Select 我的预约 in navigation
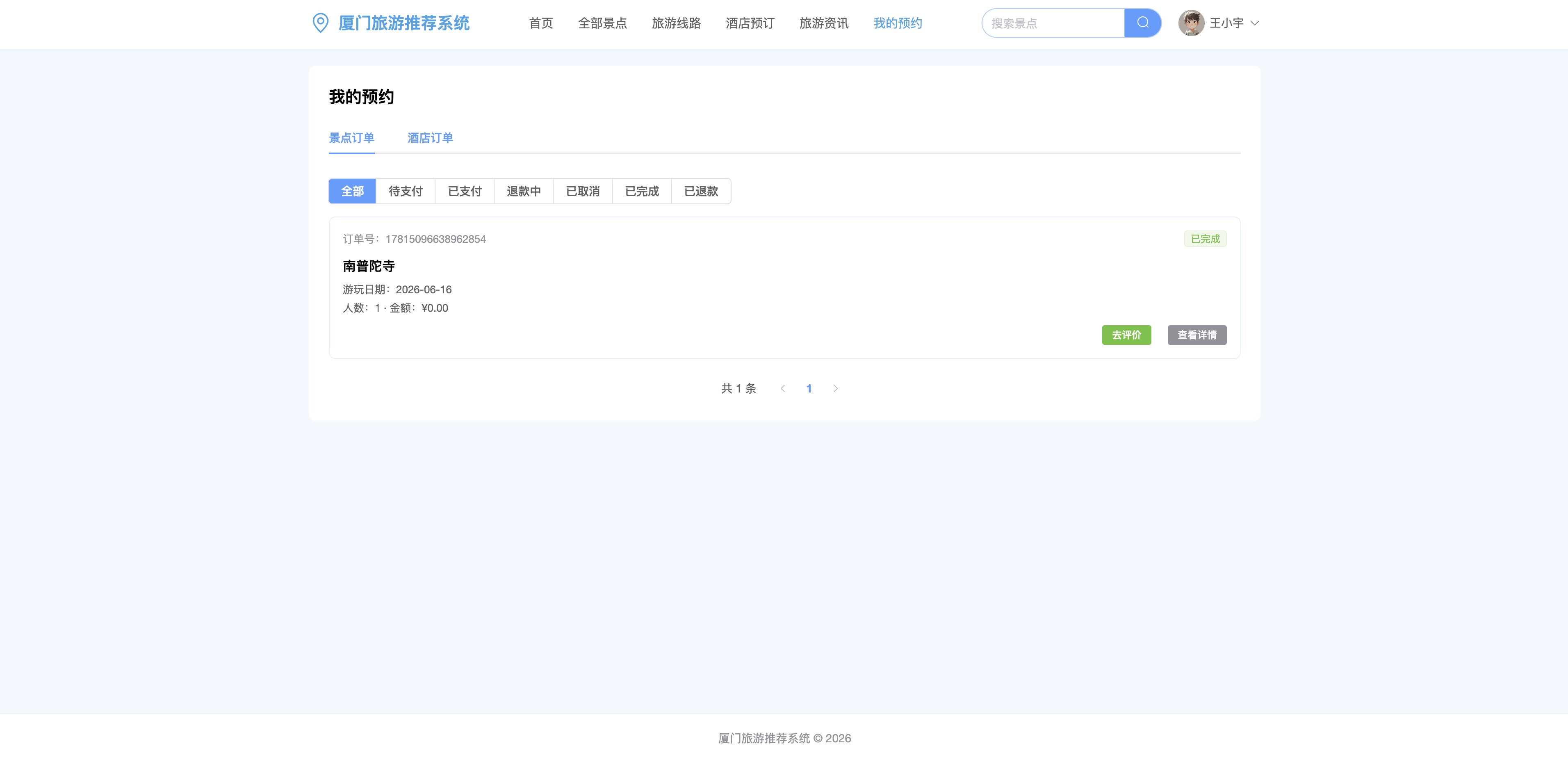Image resolution: width=1568 pixels, height=762 pixels. pos(897,23)
